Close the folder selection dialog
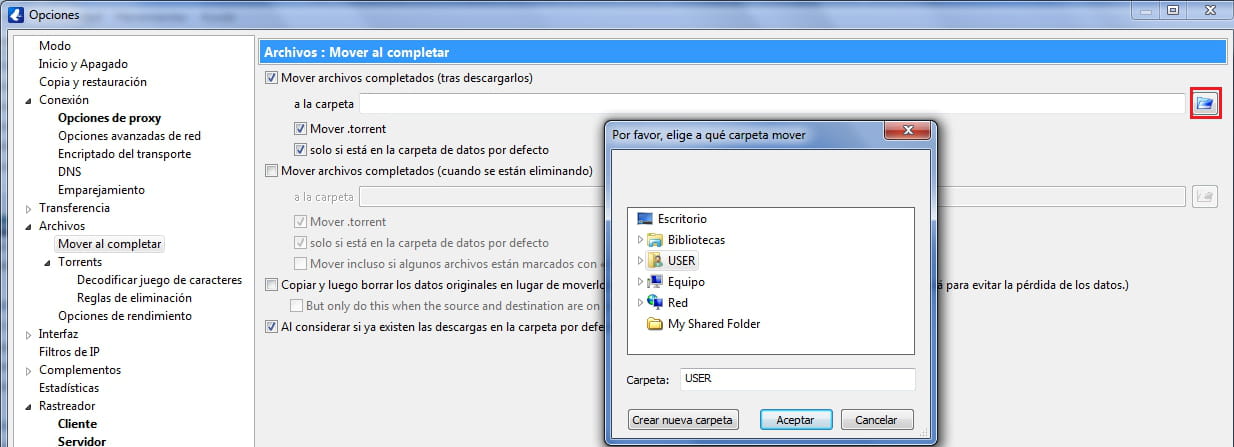 [x=908, y=133]
